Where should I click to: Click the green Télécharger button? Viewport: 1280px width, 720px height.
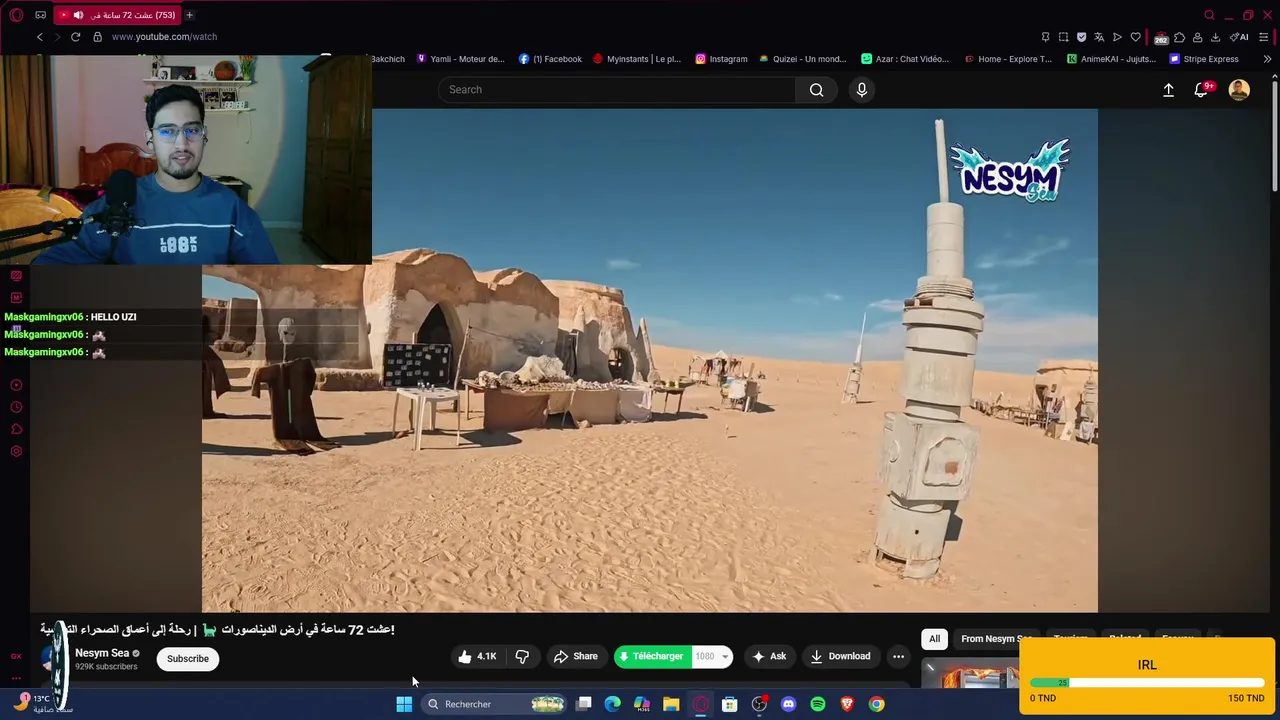[652, 657]
